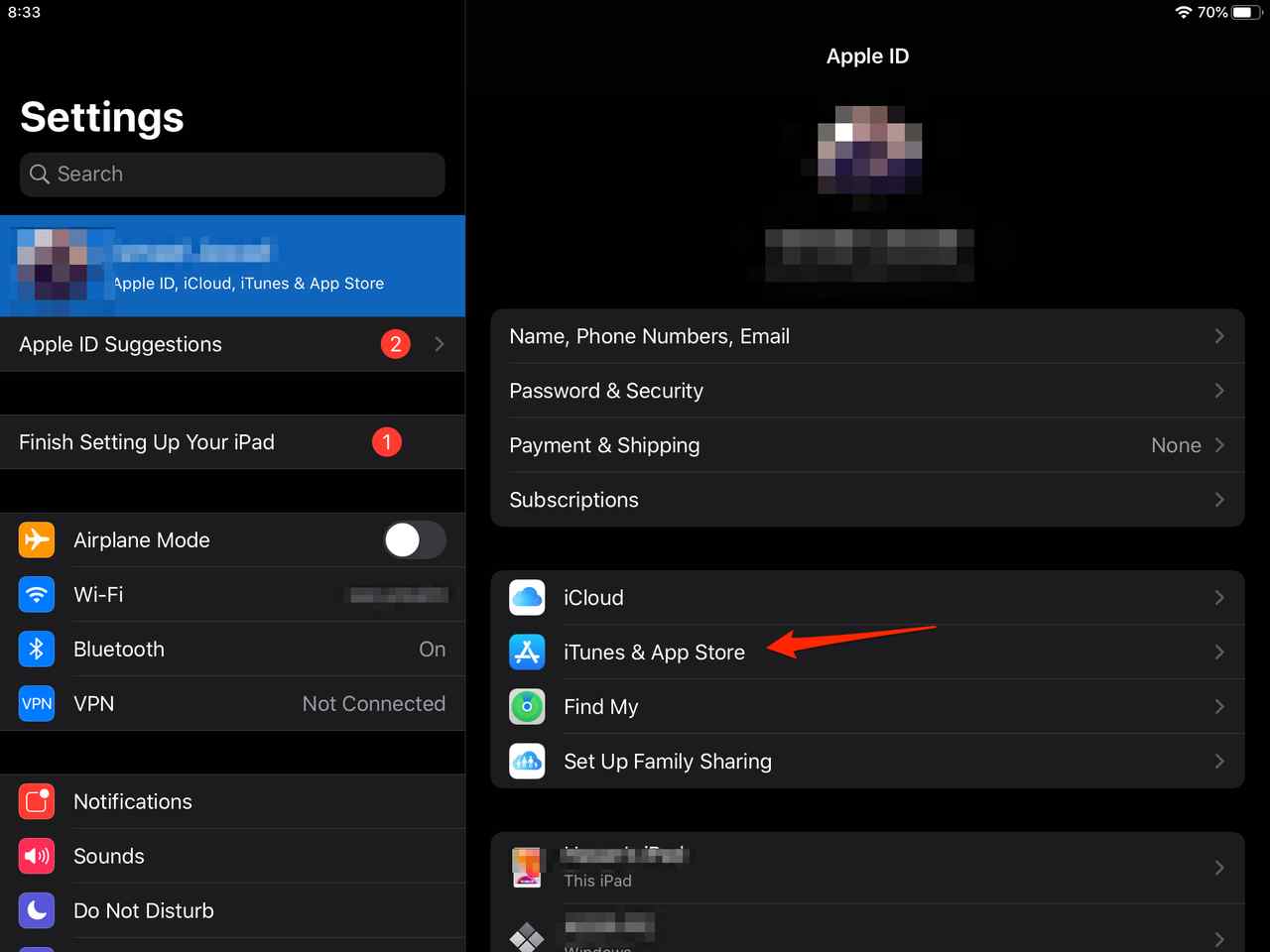Image resolution: width=1270 pixels, height=952 pixels.
Task: Tap the Airplane Mode icon
Action: click(37, 539)
